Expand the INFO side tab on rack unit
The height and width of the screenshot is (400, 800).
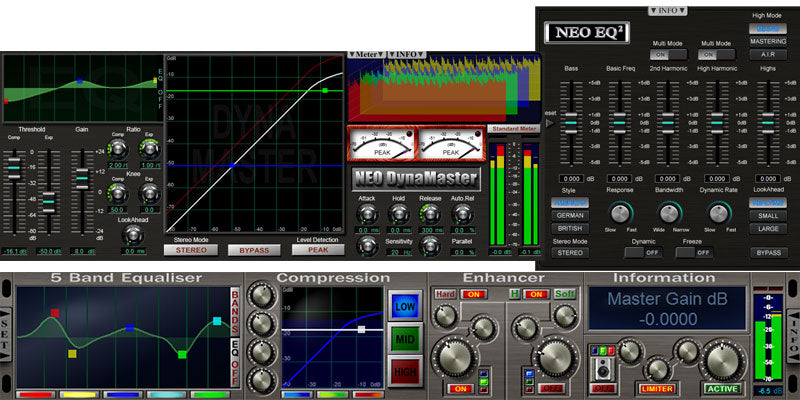(x=793, y=338)
